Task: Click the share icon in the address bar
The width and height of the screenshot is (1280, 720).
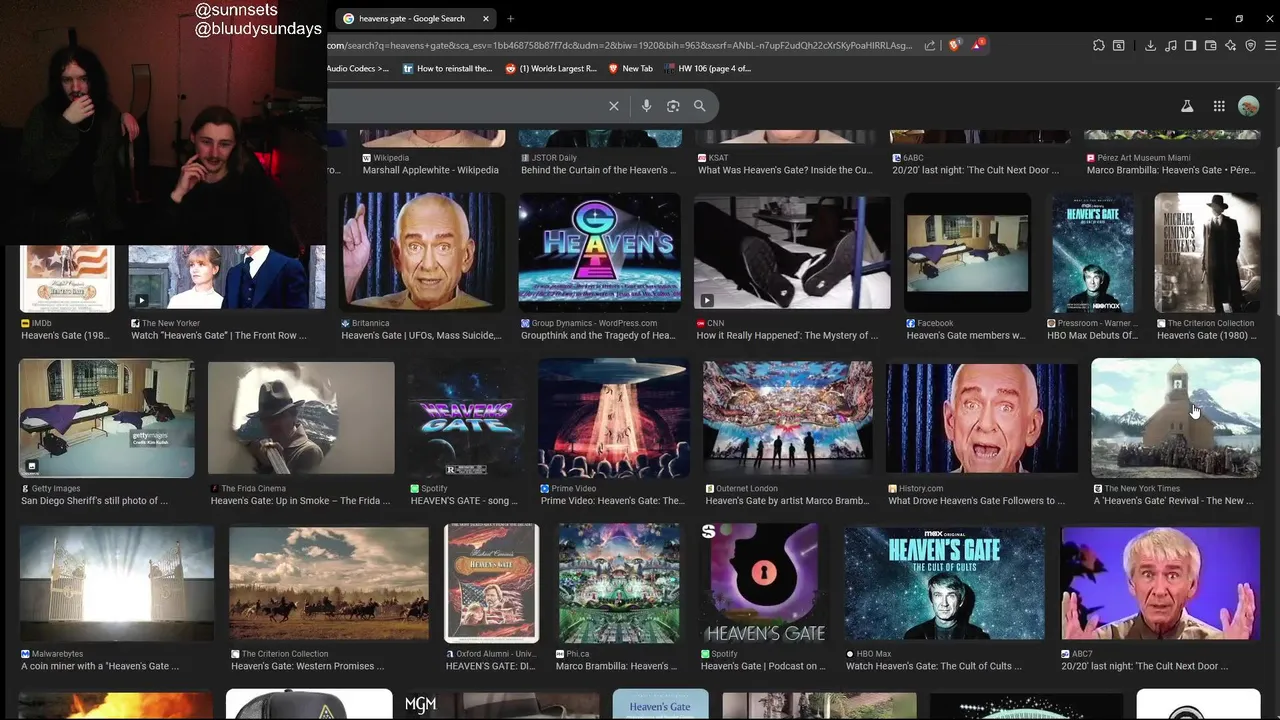Action: pos(930,45)
